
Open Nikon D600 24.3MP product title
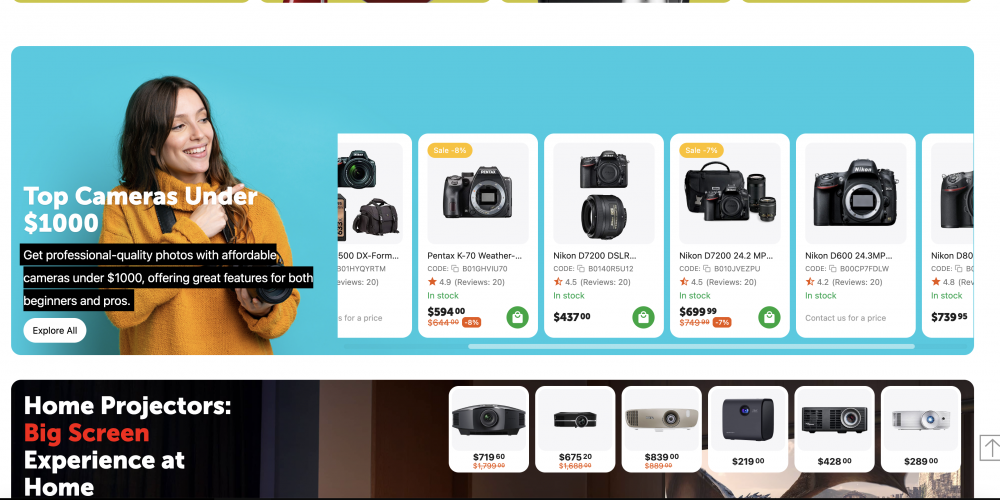(x=848, y=256)
